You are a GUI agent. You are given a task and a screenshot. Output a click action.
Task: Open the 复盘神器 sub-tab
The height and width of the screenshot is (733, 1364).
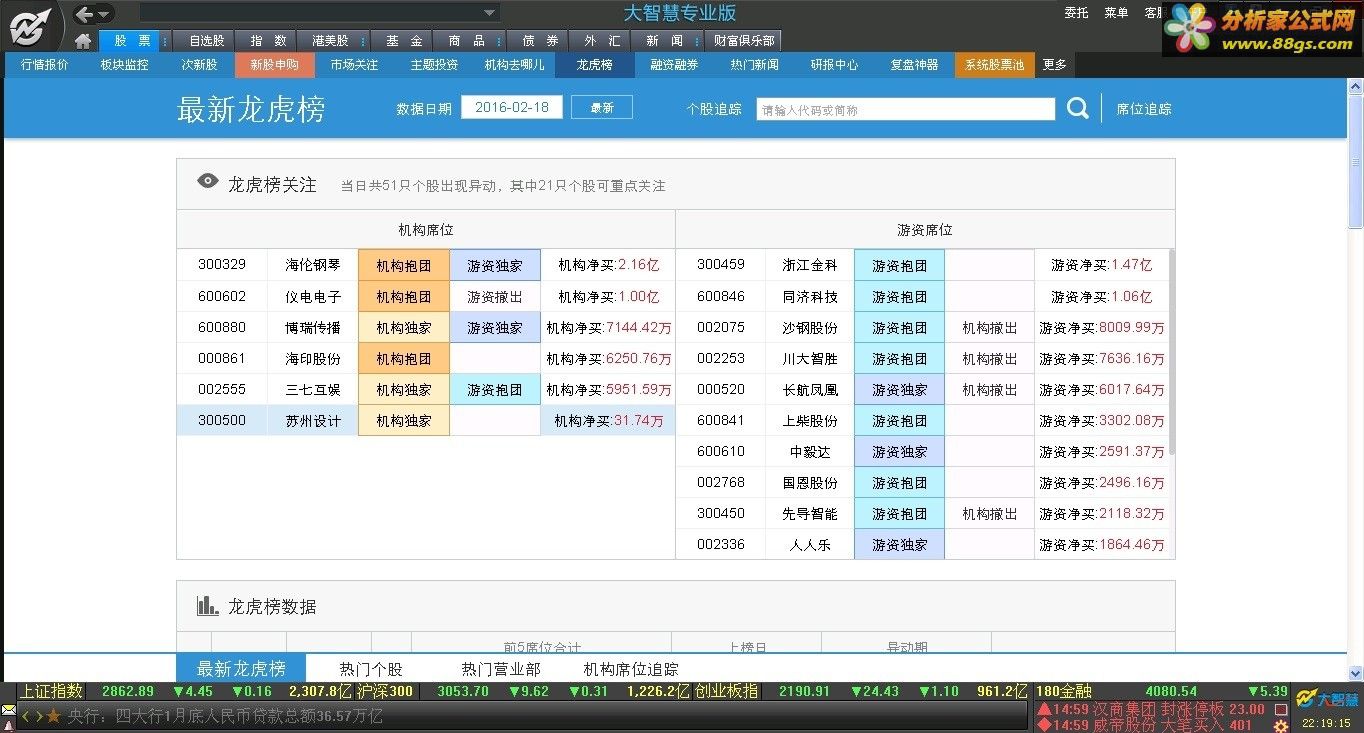tap(914, 65)
